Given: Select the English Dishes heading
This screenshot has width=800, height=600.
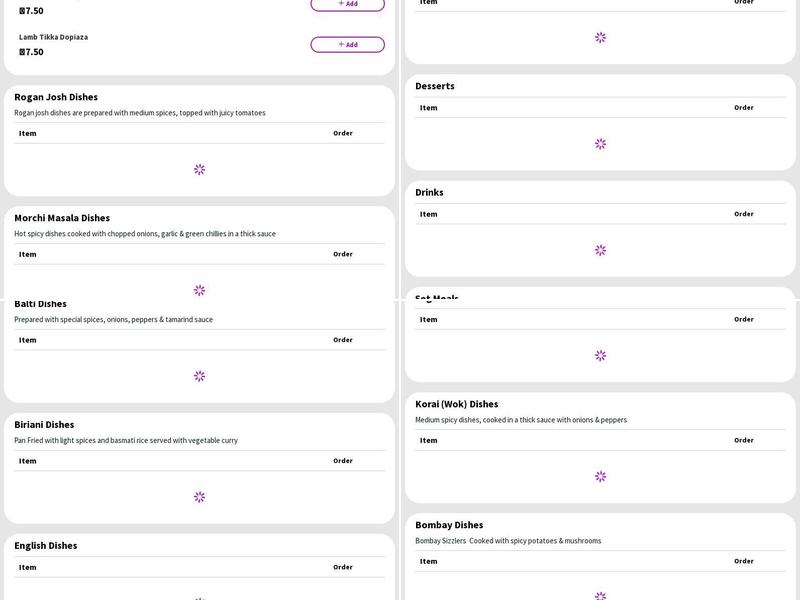Looking at the screenshot, I should coord(45,546).
